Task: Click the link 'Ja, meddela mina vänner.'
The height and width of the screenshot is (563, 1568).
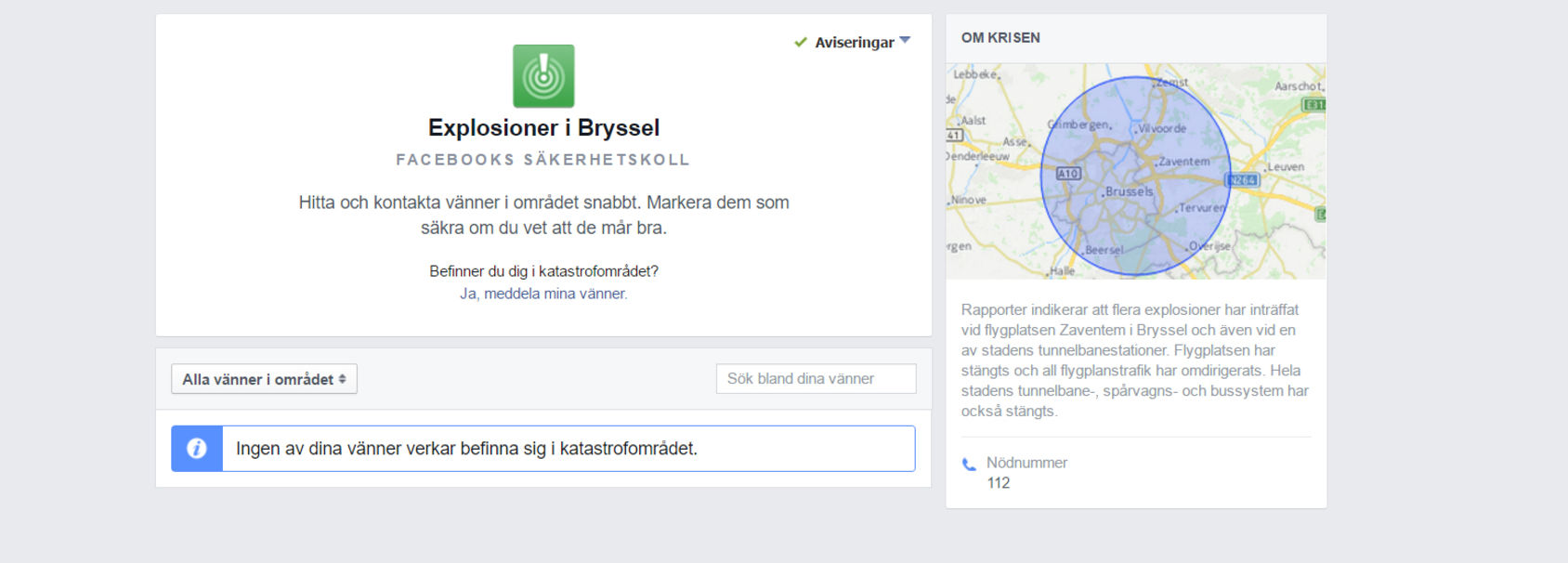Action: point(543,294)
